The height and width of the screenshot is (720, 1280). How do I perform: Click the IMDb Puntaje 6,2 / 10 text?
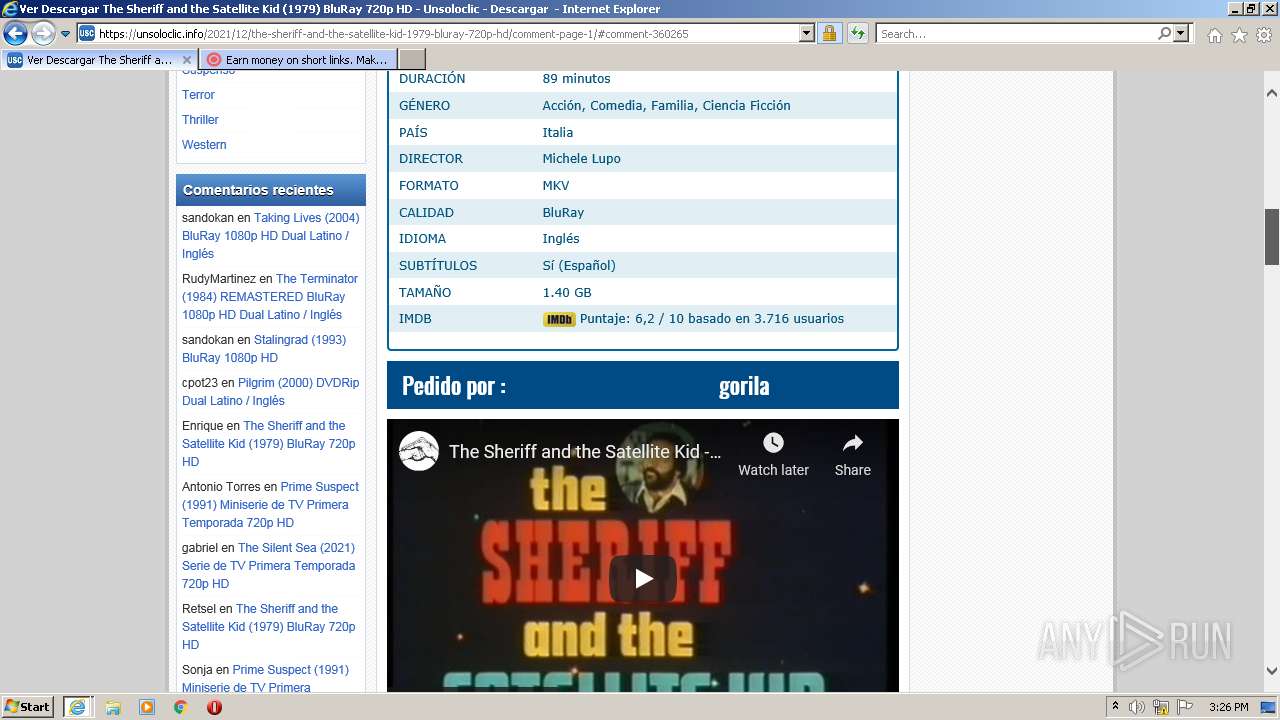(712, 319)
